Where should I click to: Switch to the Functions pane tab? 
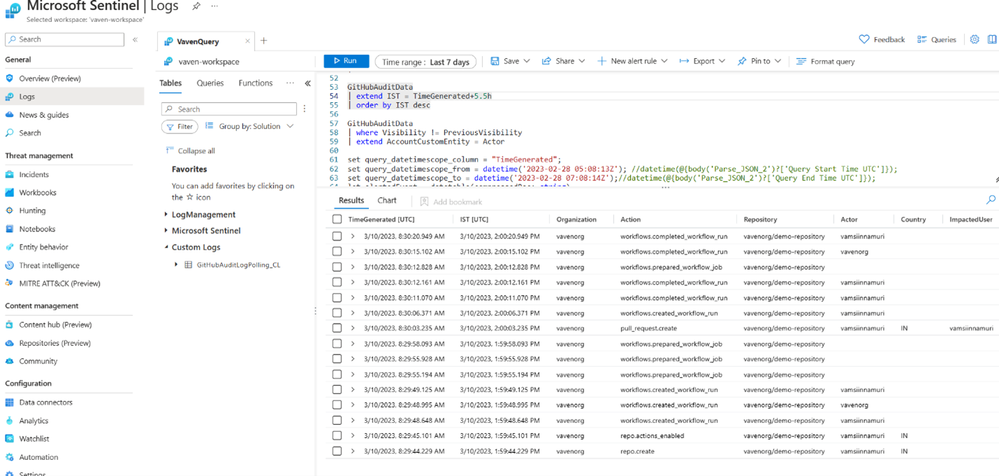(x=255, y=83)
